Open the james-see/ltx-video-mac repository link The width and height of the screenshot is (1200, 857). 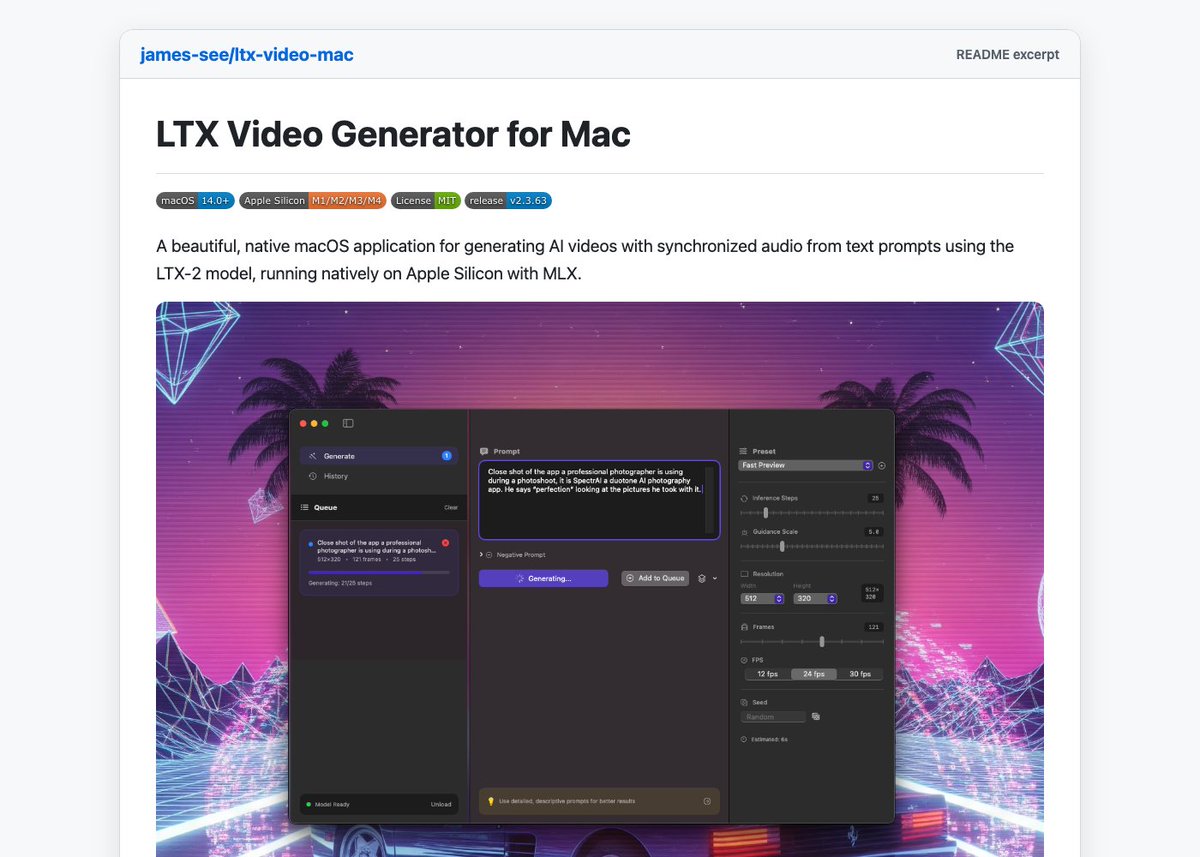[x=247, y=54]
